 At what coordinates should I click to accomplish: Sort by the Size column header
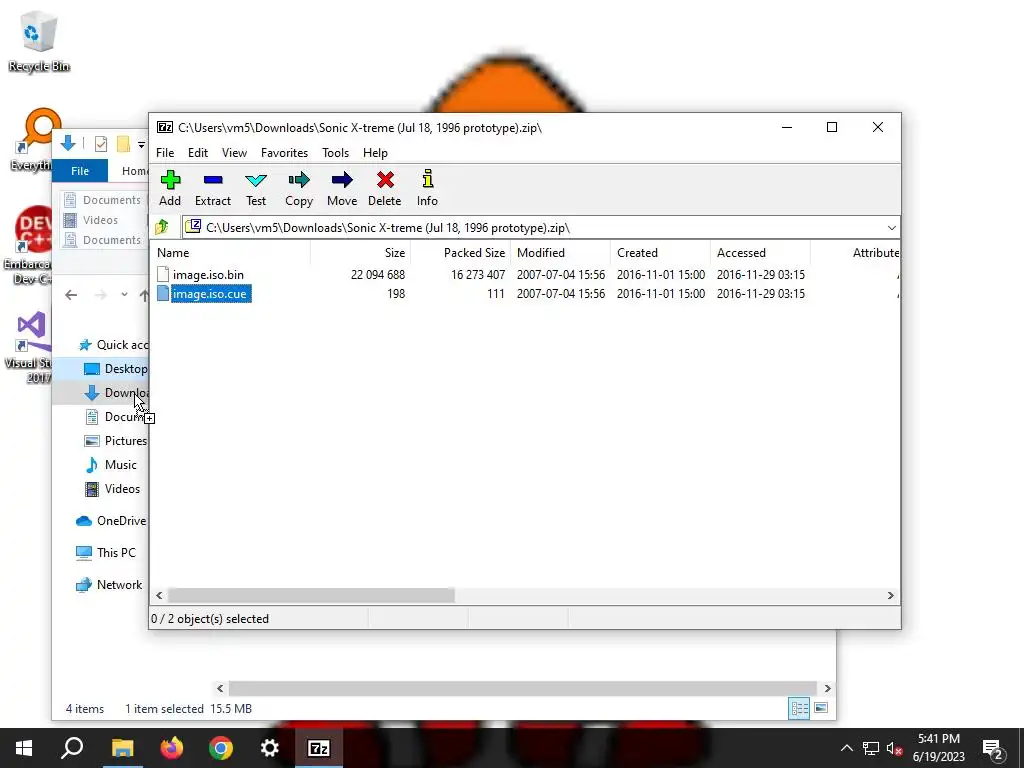(x=360, y=253)
